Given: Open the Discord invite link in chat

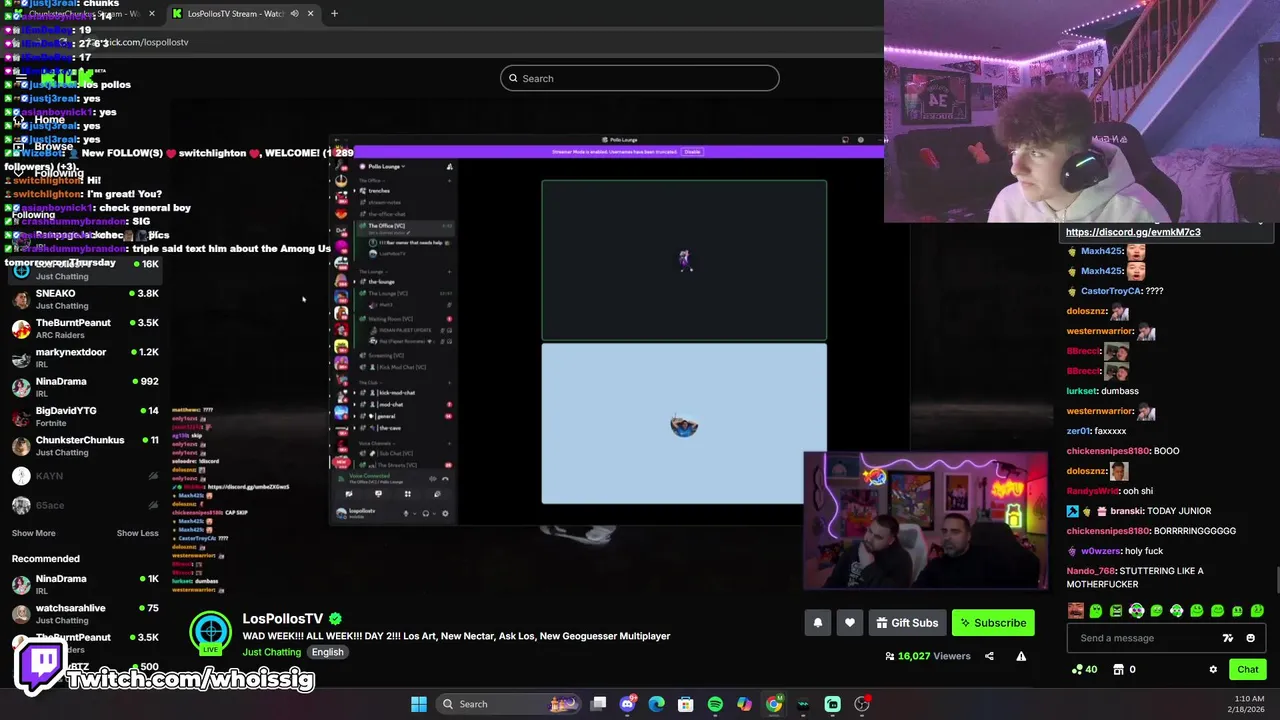Looking at the screenshot, I should [1133, 232].
